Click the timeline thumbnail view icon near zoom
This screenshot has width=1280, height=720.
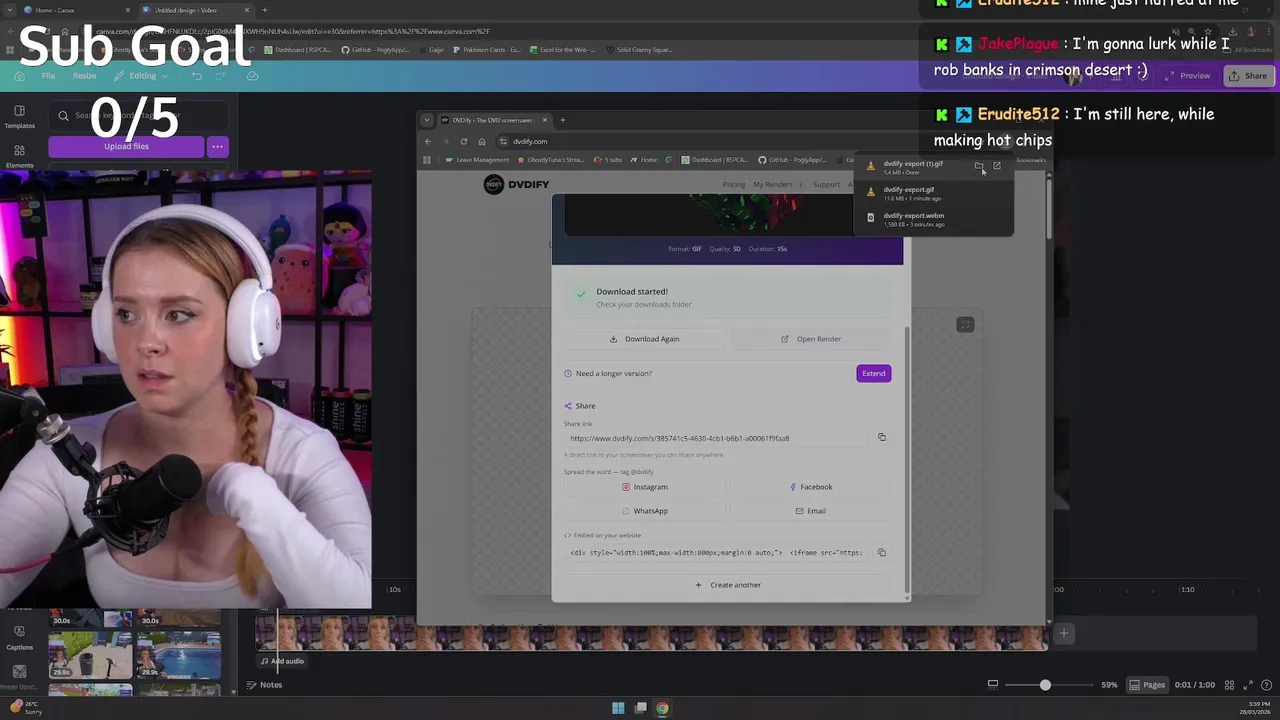coord(993,685)
